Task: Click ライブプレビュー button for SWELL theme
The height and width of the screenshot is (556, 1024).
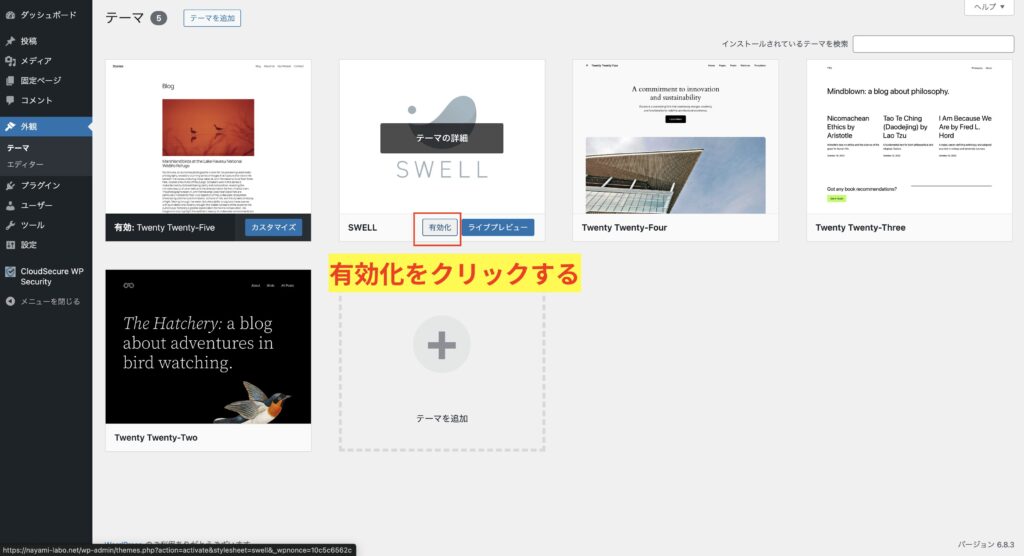Action: [497, 228]
